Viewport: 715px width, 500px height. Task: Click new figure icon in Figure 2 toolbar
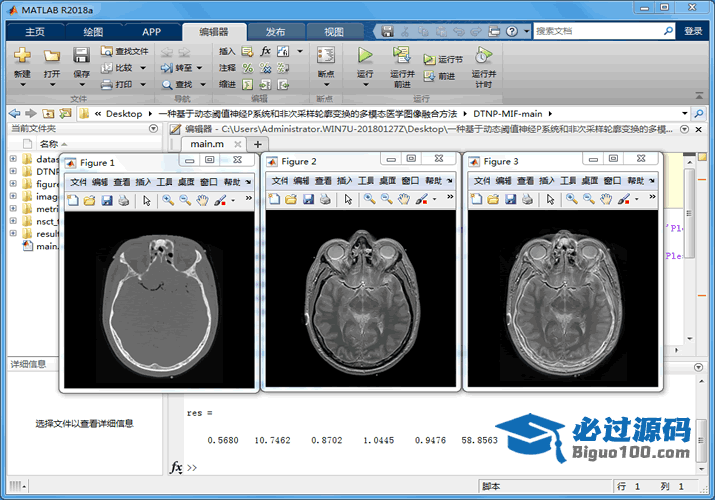[x=274, y=199]
